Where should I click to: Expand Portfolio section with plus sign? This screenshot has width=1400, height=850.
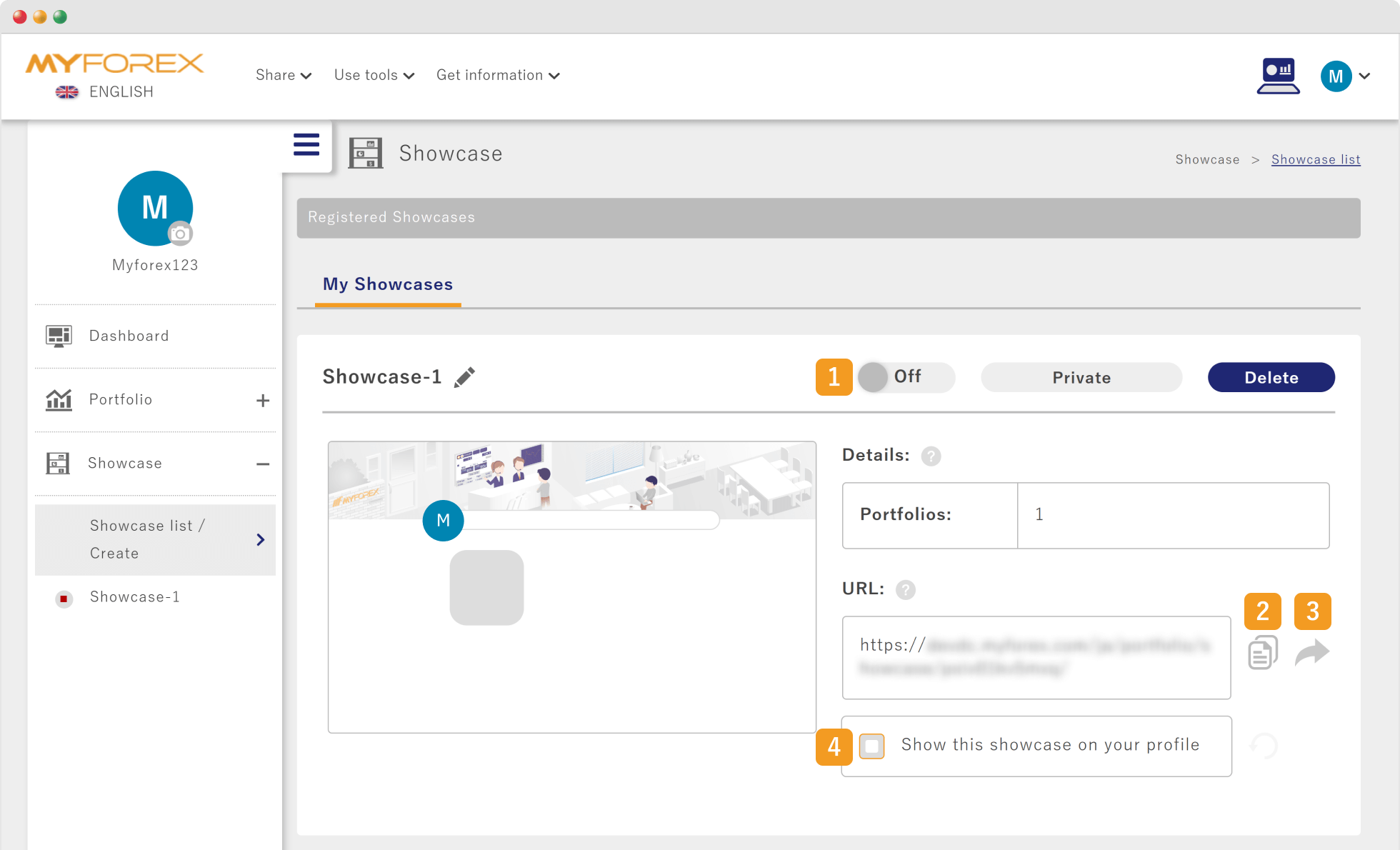tap(263, 401)
